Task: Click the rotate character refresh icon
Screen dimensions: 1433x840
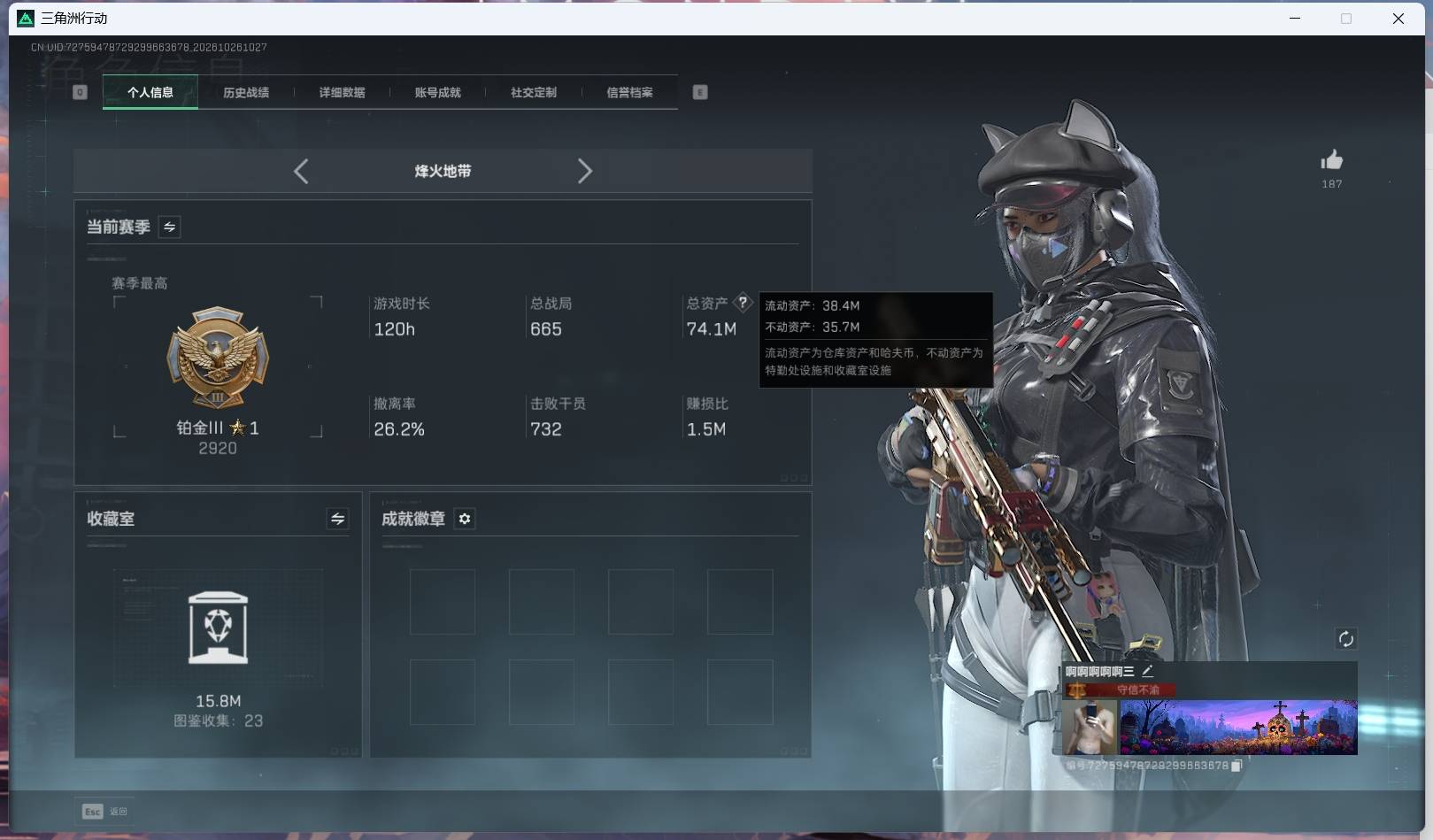Action: tap(1345, 639)
